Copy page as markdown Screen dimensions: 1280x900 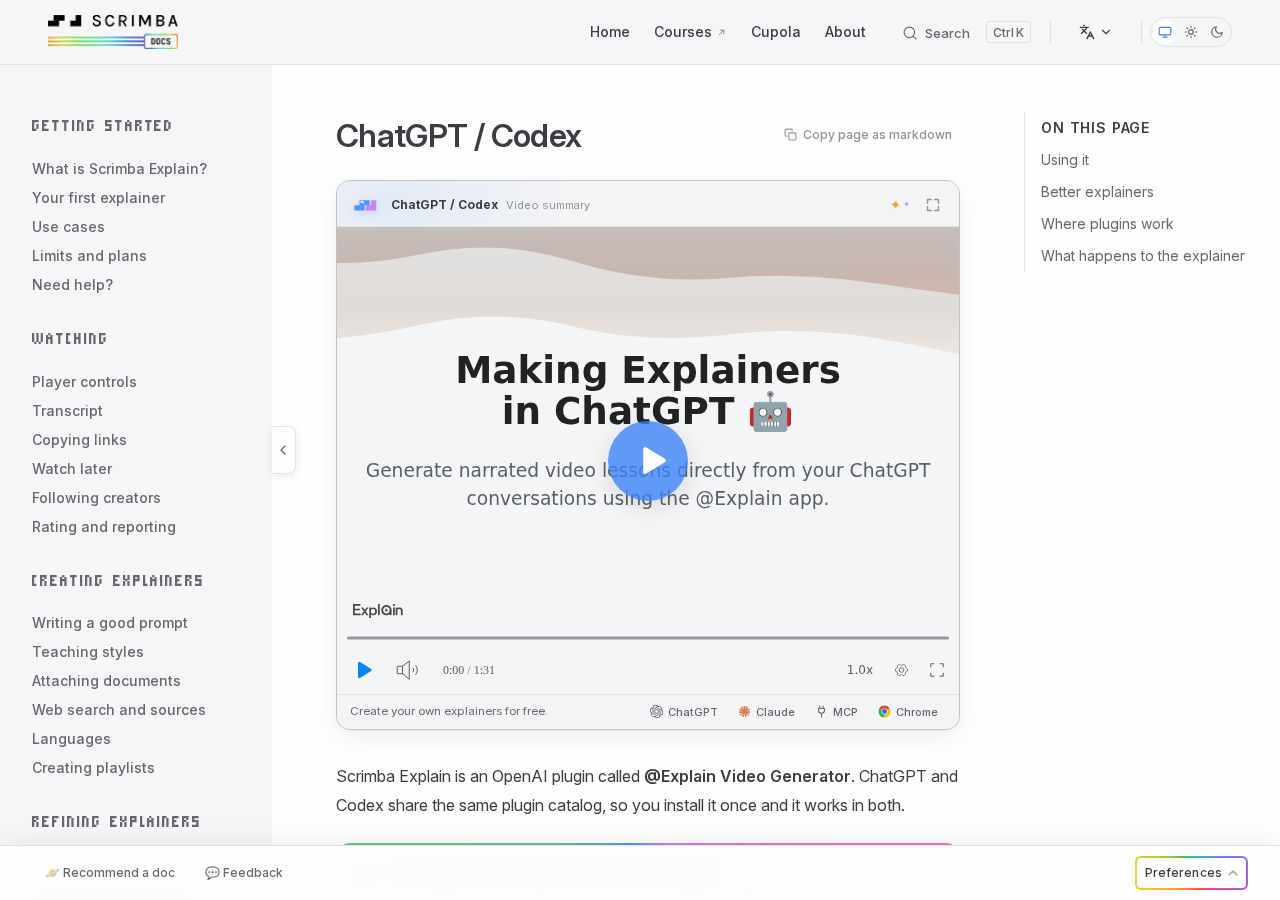pyautogui.click(x=868, y=134)
